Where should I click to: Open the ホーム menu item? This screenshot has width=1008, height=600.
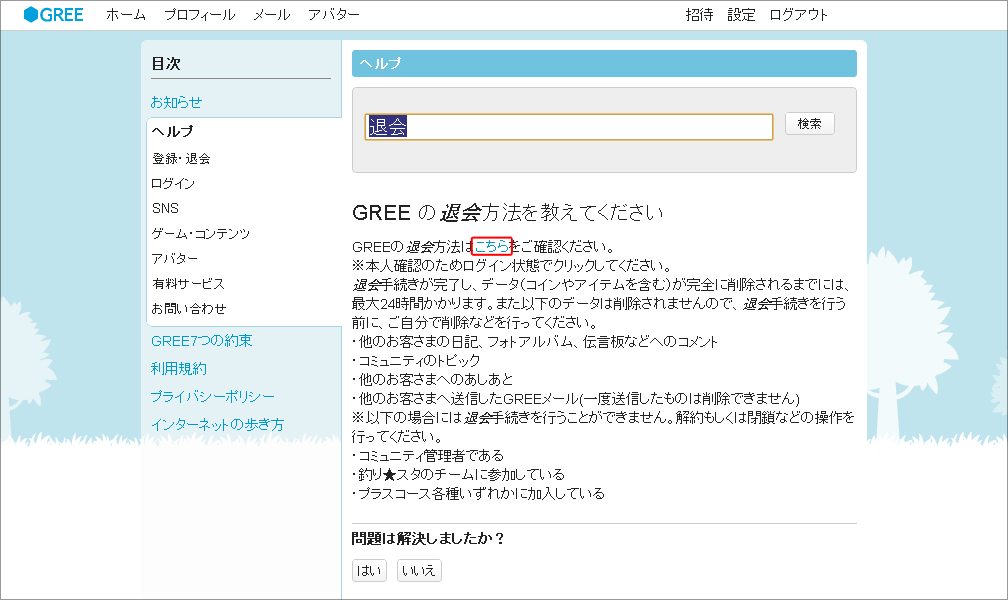126,15
